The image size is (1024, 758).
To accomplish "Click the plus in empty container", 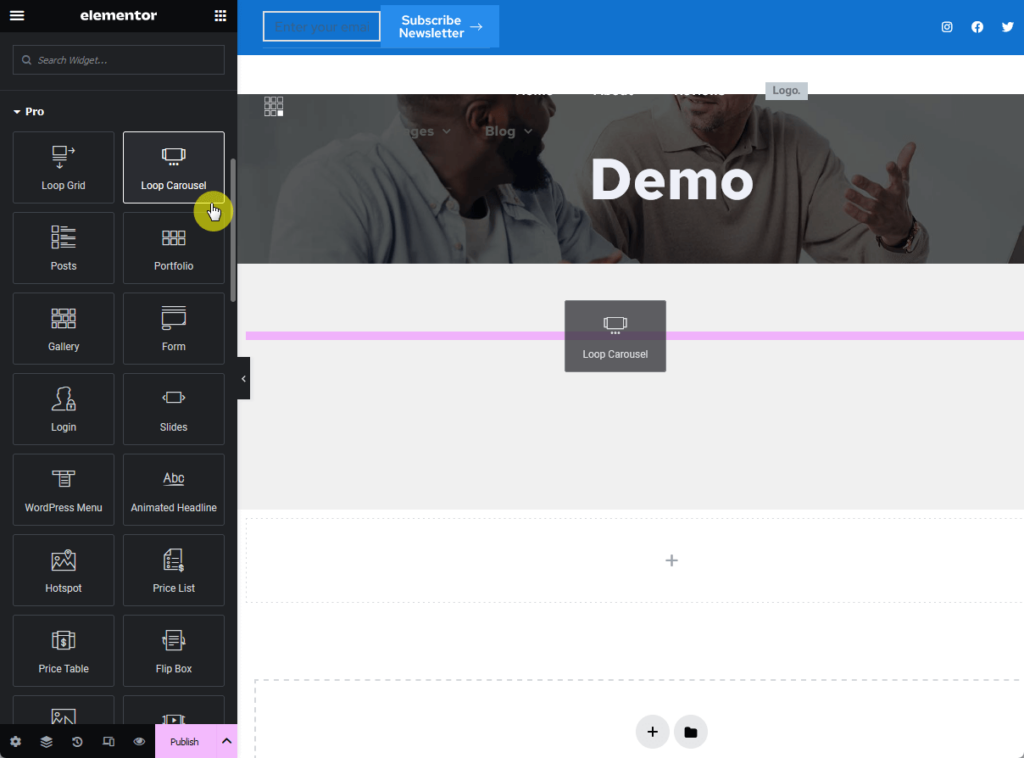I will 671,561.
